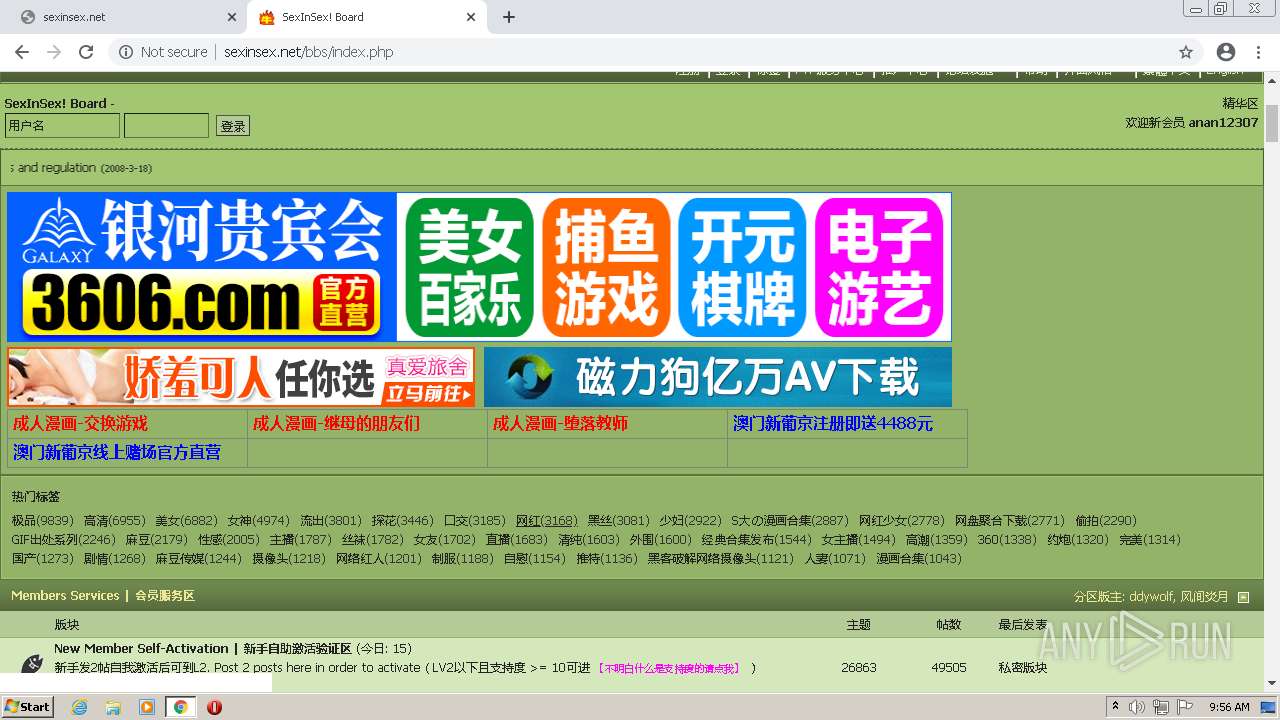Reload the current page
Screen dimensions: 1280x720
click(x=86, y=52)
